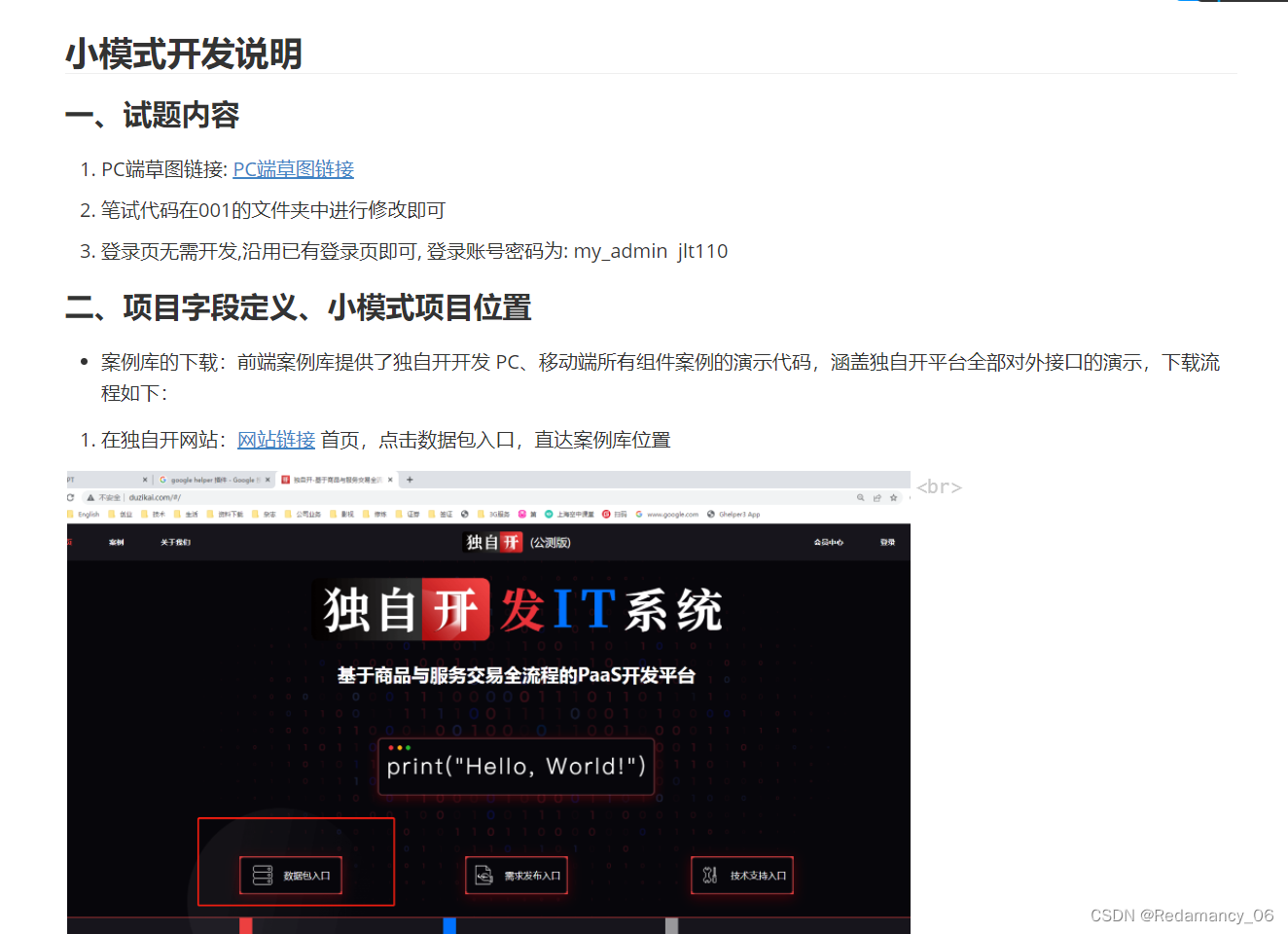
Task: Open the 扫码 bookmark
Action: (614, 514)
